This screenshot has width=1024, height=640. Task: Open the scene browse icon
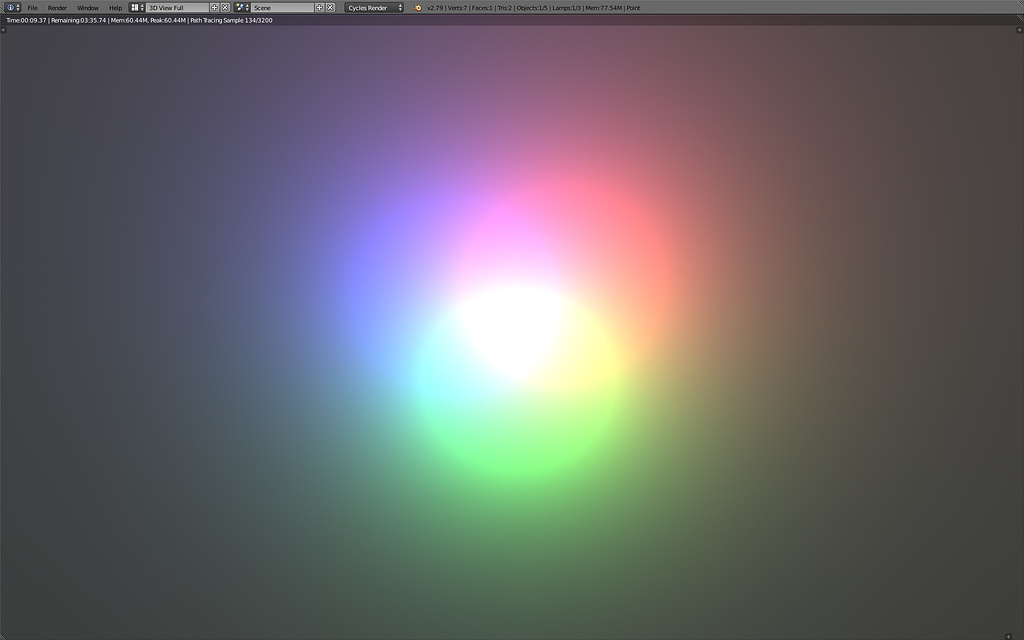(x=242, y=8)
